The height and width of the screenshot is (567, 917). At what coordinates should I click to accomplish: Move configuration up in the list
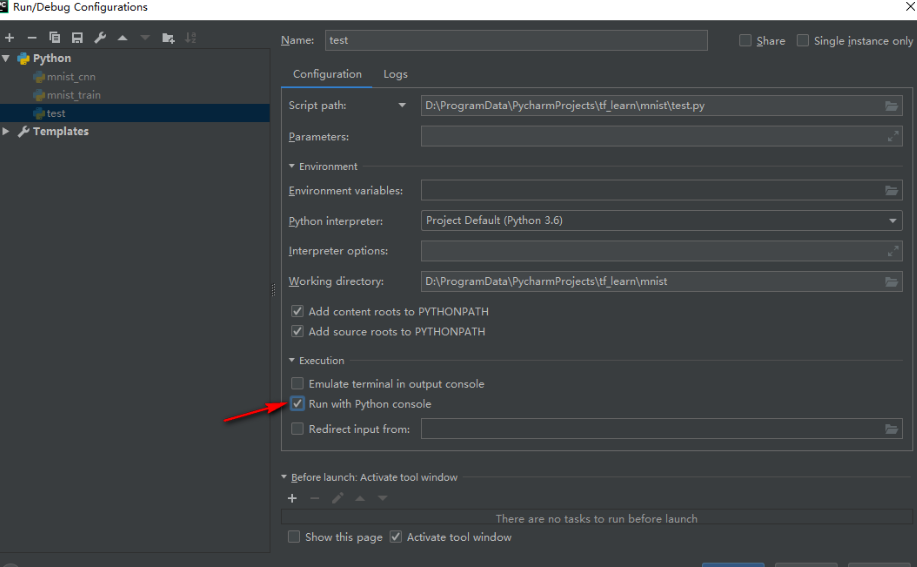point(122,38)
